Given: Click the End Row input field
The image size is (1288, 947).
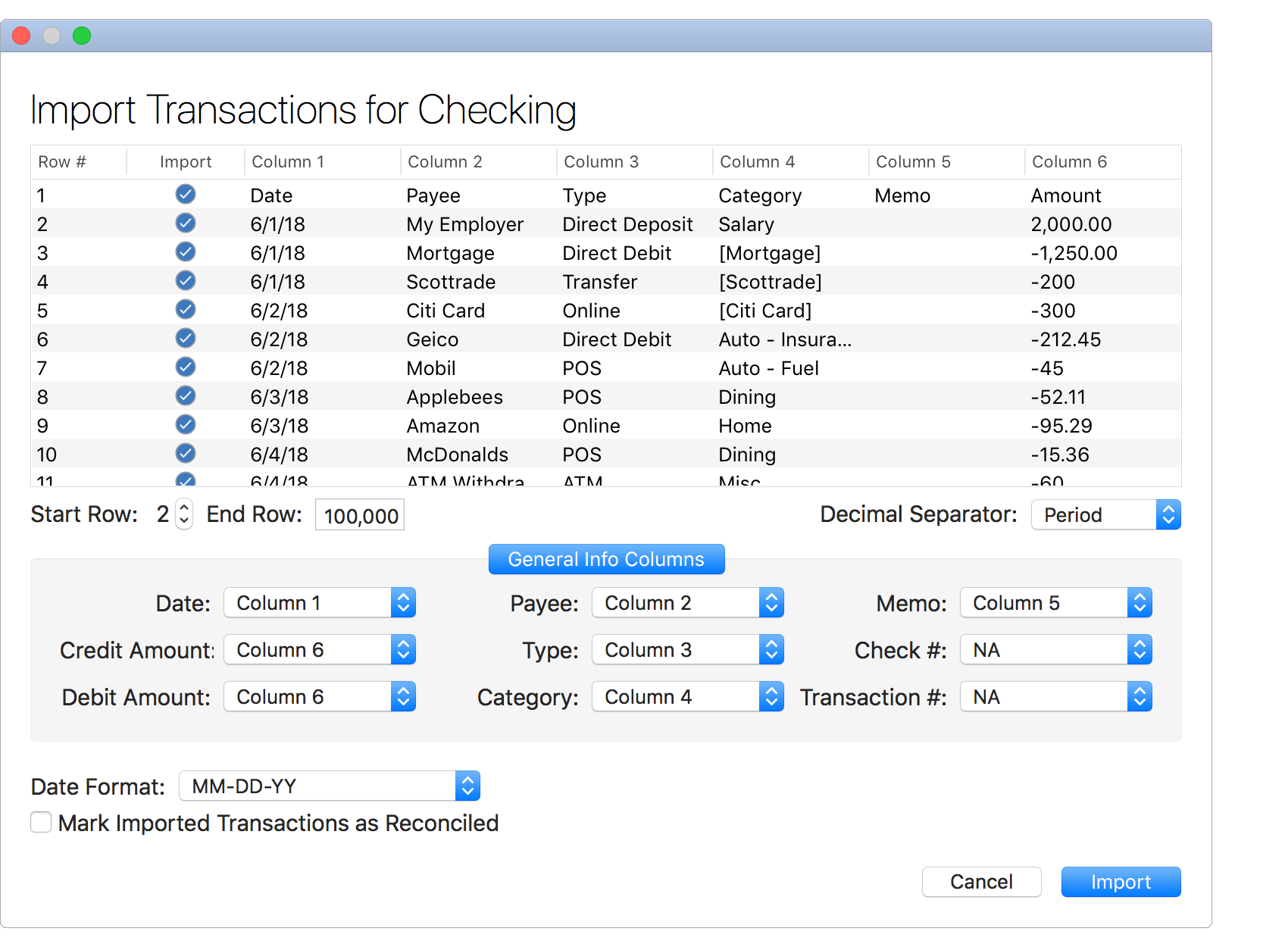Looking at the screenshot, I should tap(359, 514).
